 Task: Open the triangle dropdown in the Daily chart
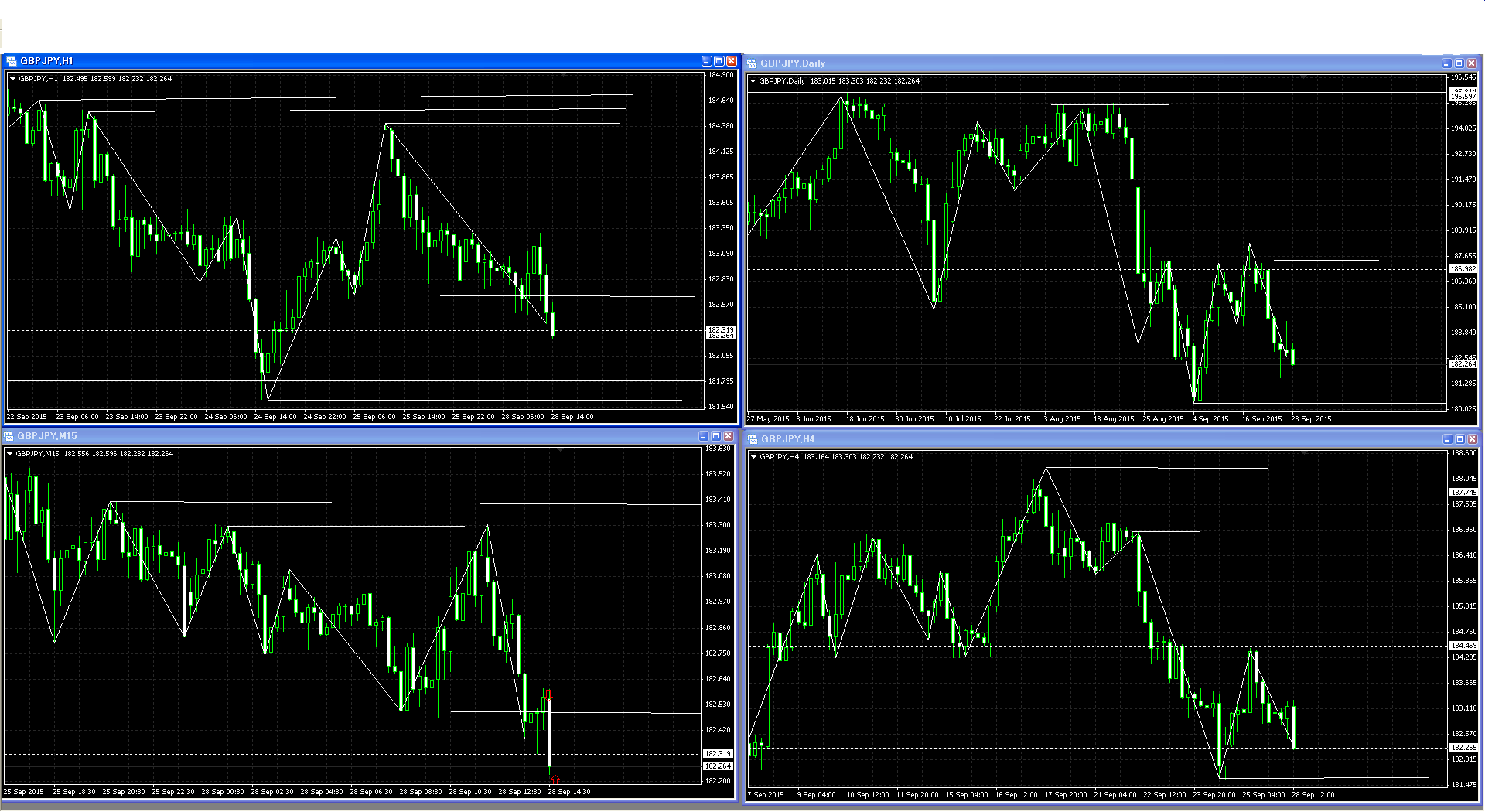[x=753, y=81]
